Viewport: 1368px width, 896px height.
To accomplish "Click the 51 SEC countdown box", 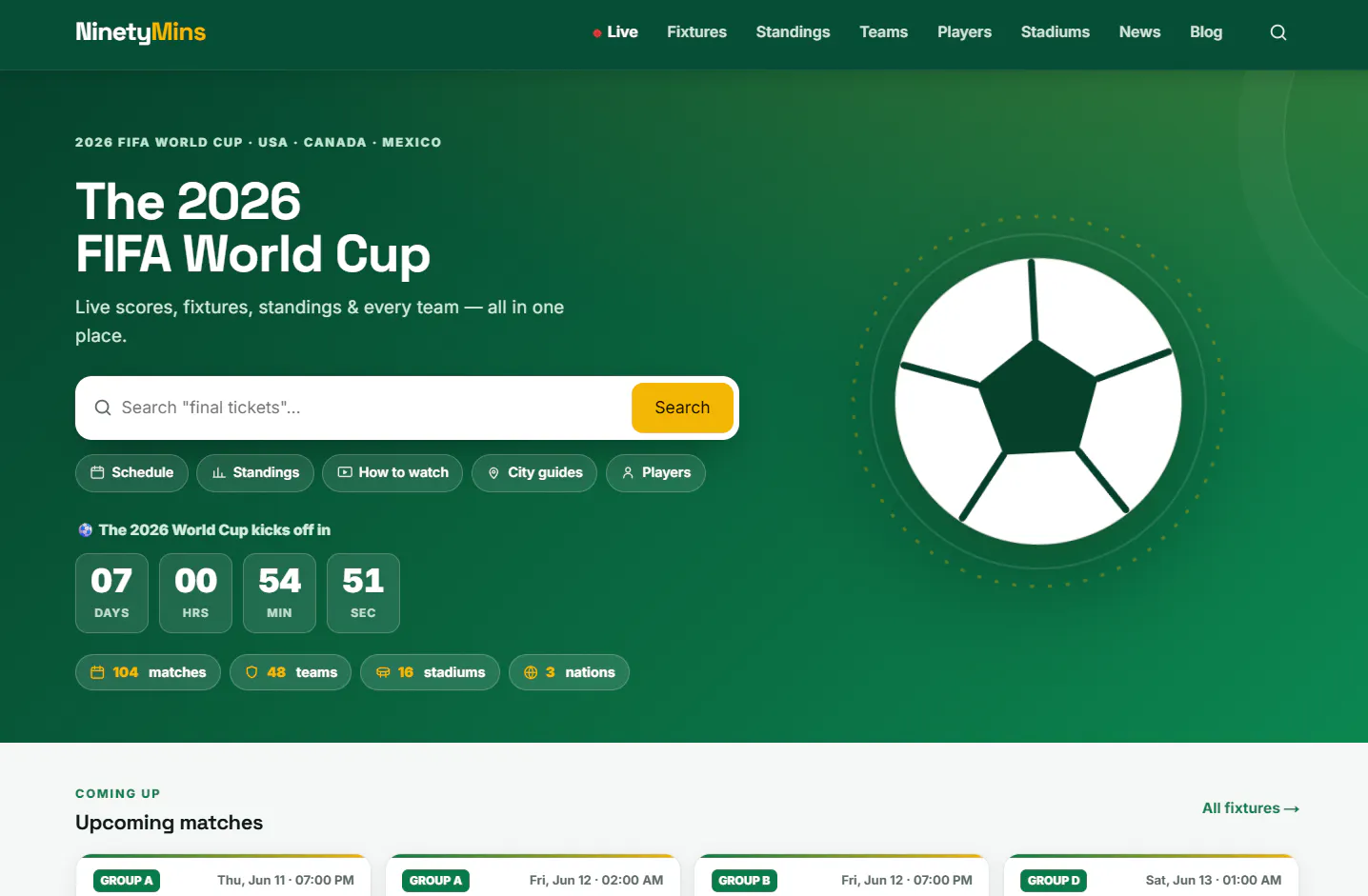I will (x=363, y=593).
